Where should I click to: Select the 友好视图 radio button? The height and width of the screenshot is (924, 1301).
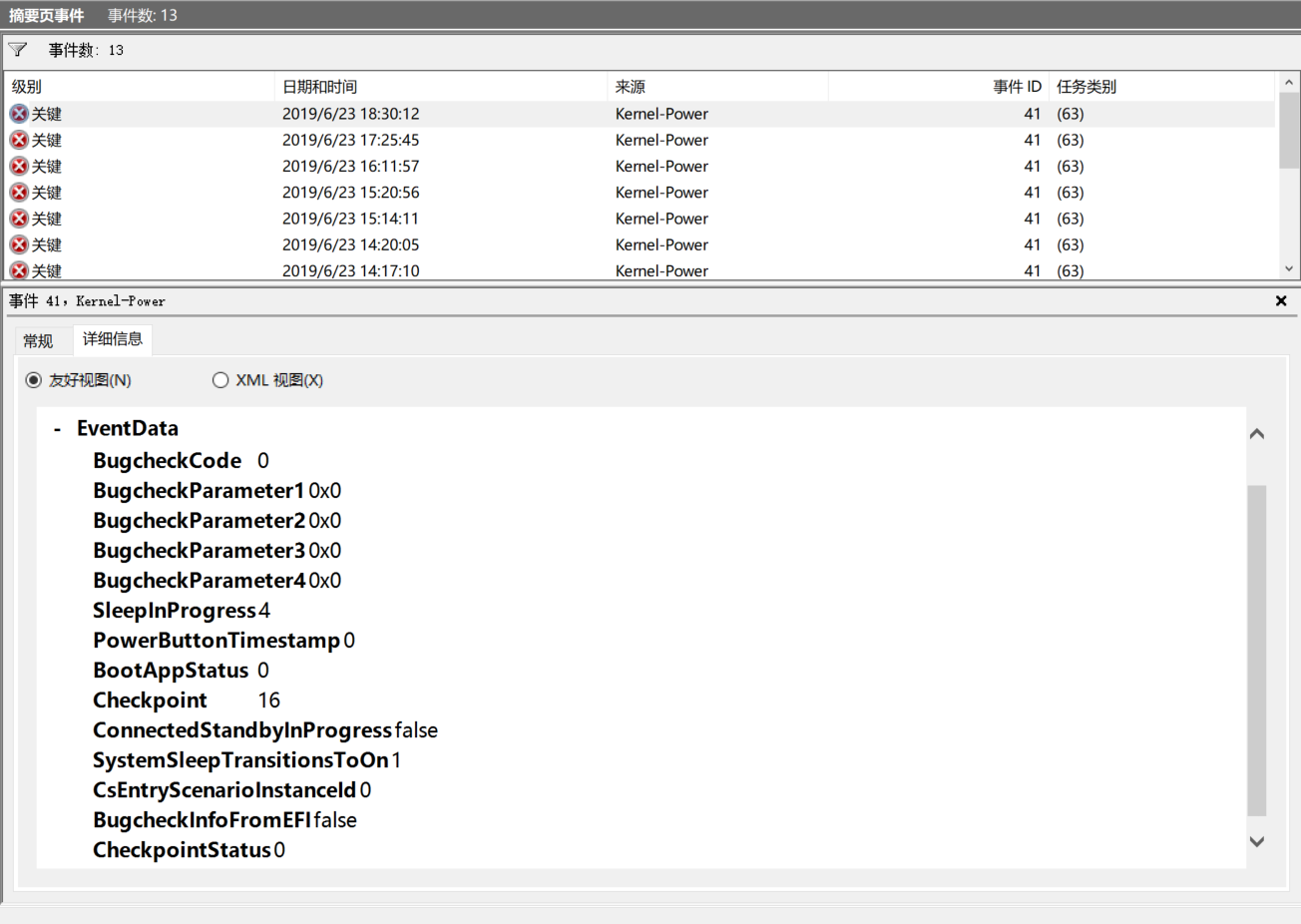click(34, 380)
